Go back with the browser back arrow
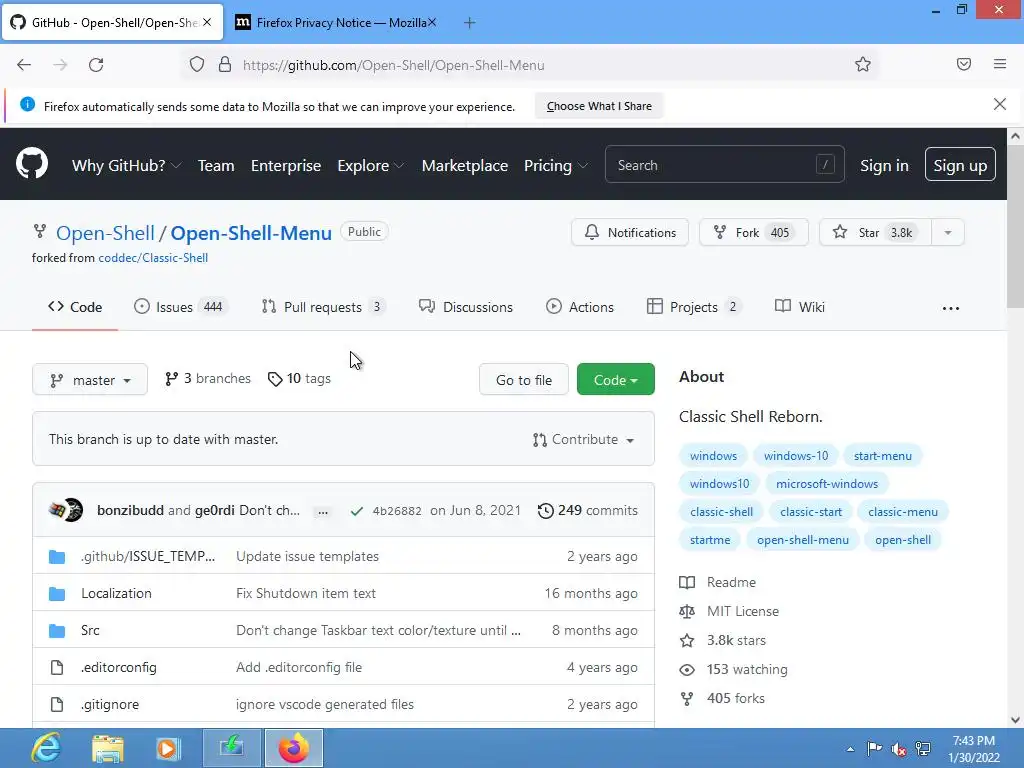Image resolution: width=1024 pixels, height=768 pixels. pos(24,65)
